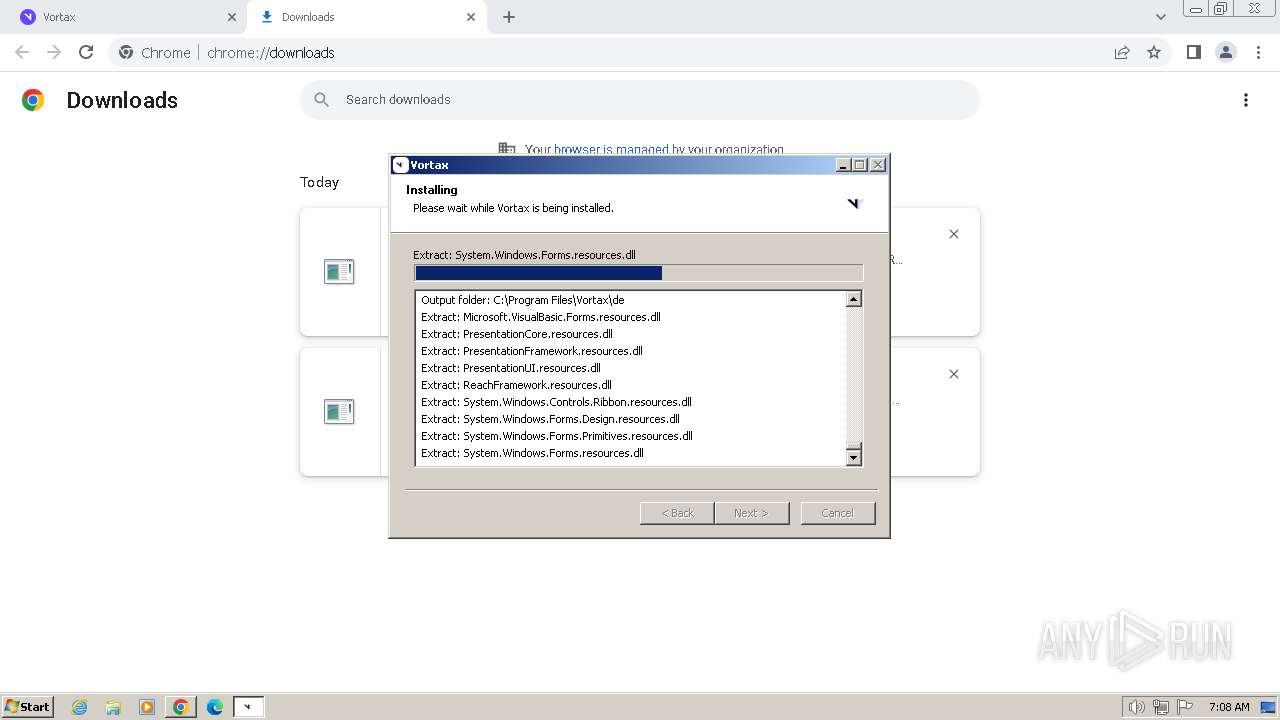Open a new browser tab

(x=509, y=17)
